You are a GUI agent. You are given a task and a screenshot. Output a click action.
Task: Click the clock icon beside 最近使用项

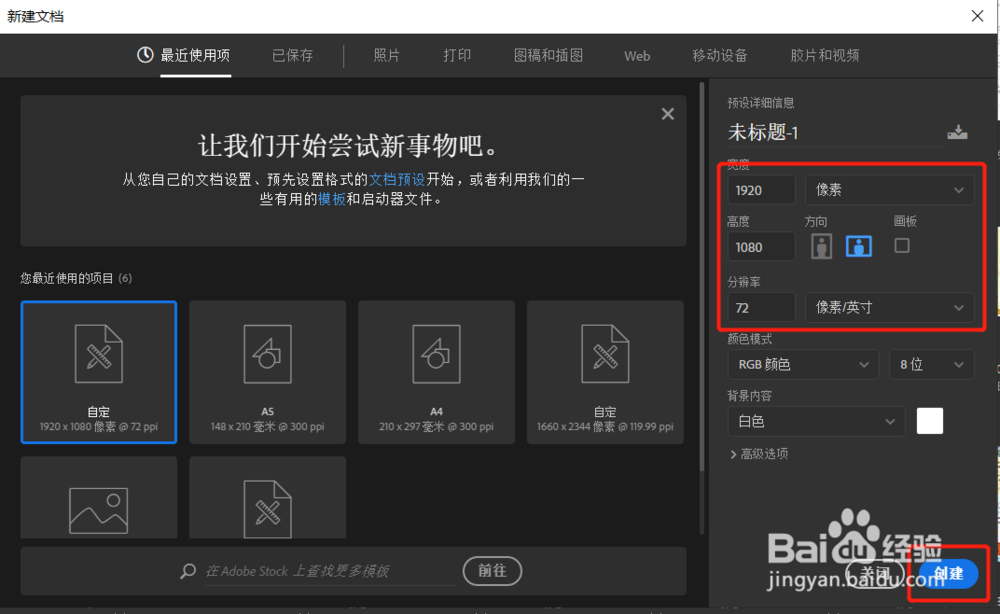145,55
